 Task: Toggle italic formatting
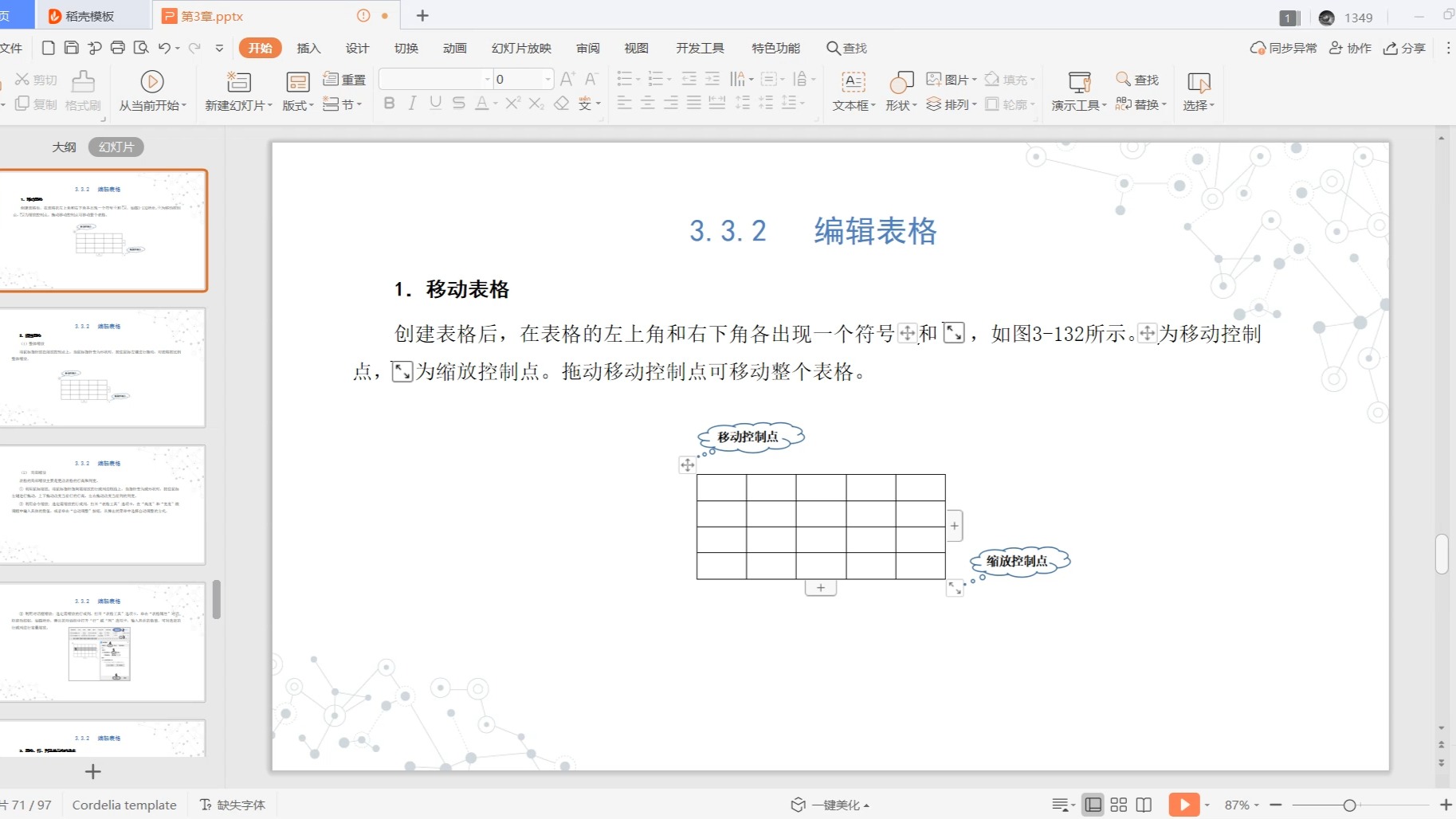[412, 104]
